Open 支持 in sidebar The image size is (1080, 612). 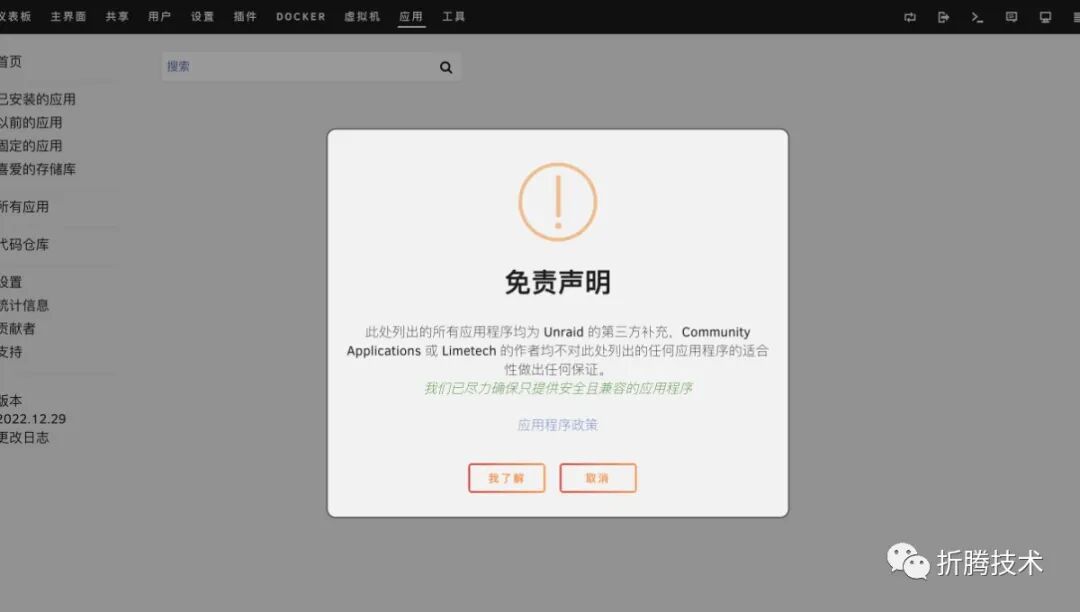pos(11,352)
